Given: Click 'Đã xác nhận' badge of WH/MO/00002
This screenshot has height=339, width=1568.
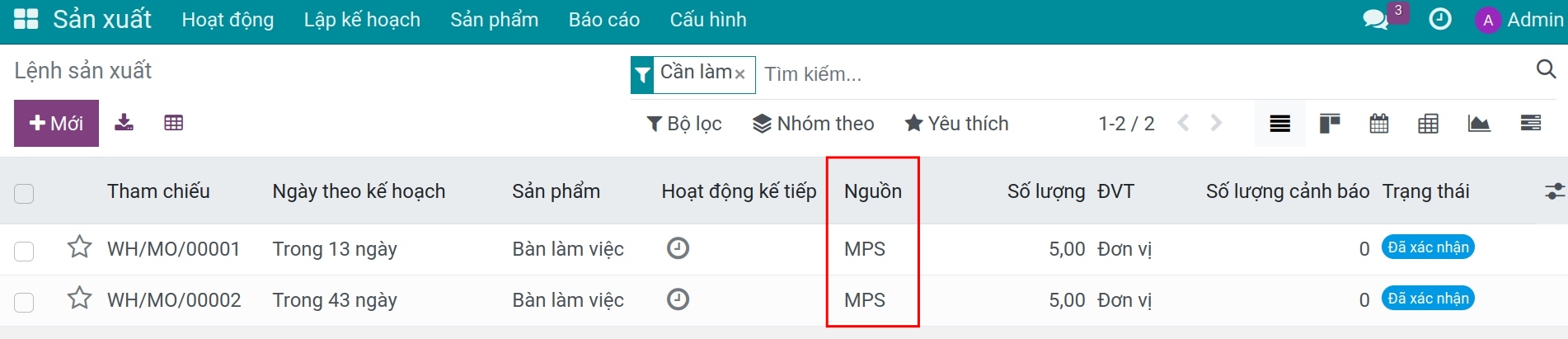Looking at the screenshot, I should pos(1428,299).
